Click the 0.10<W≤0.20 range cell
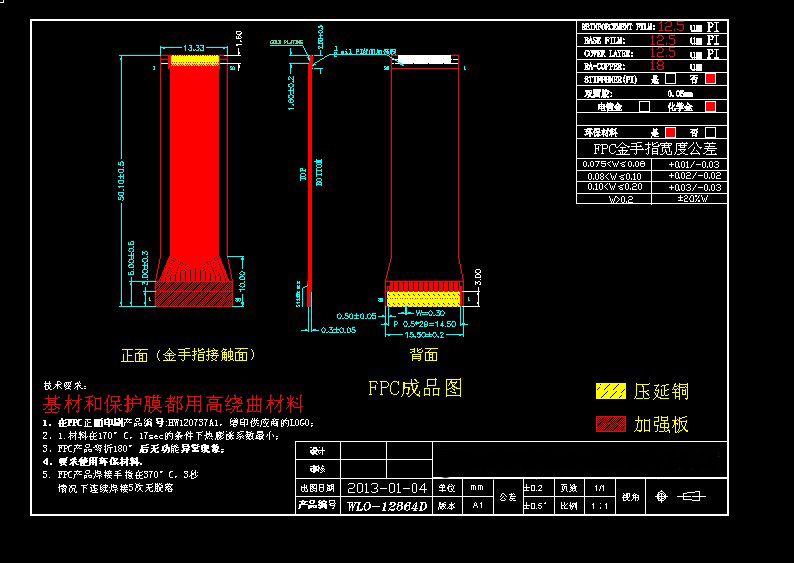 [x=615, y=187]
